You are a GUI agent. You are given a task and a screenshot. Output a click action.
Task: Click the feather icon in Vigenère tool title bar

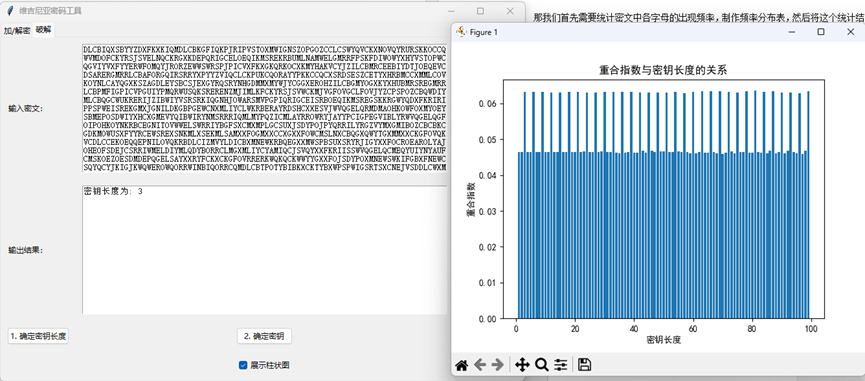point(10,10)
